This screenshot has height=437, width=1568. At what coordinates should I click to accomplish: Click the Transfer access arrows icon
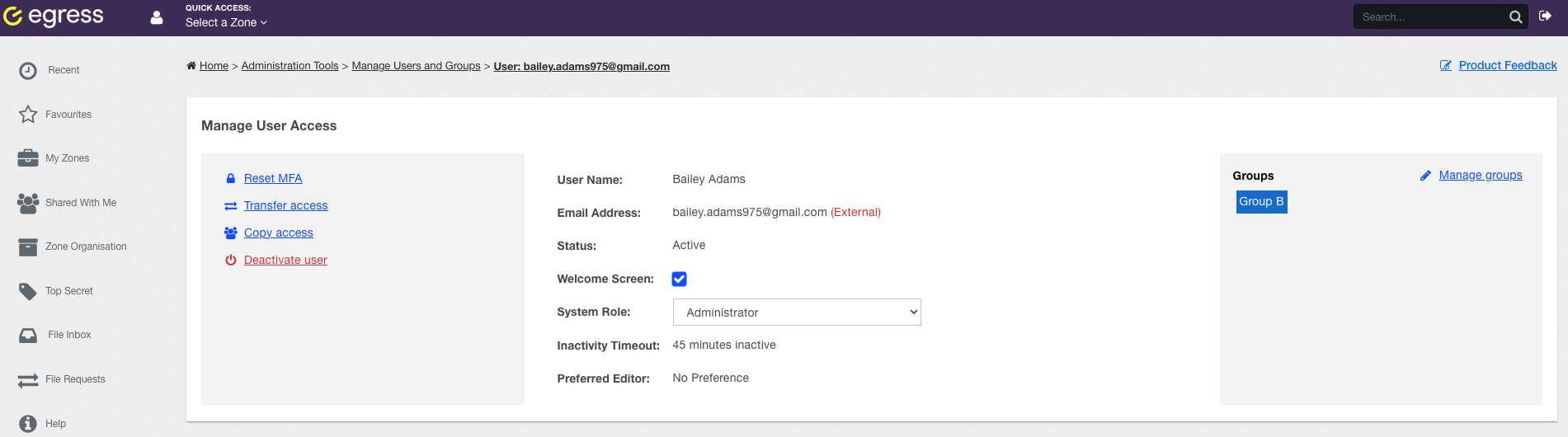coord(231,206)
